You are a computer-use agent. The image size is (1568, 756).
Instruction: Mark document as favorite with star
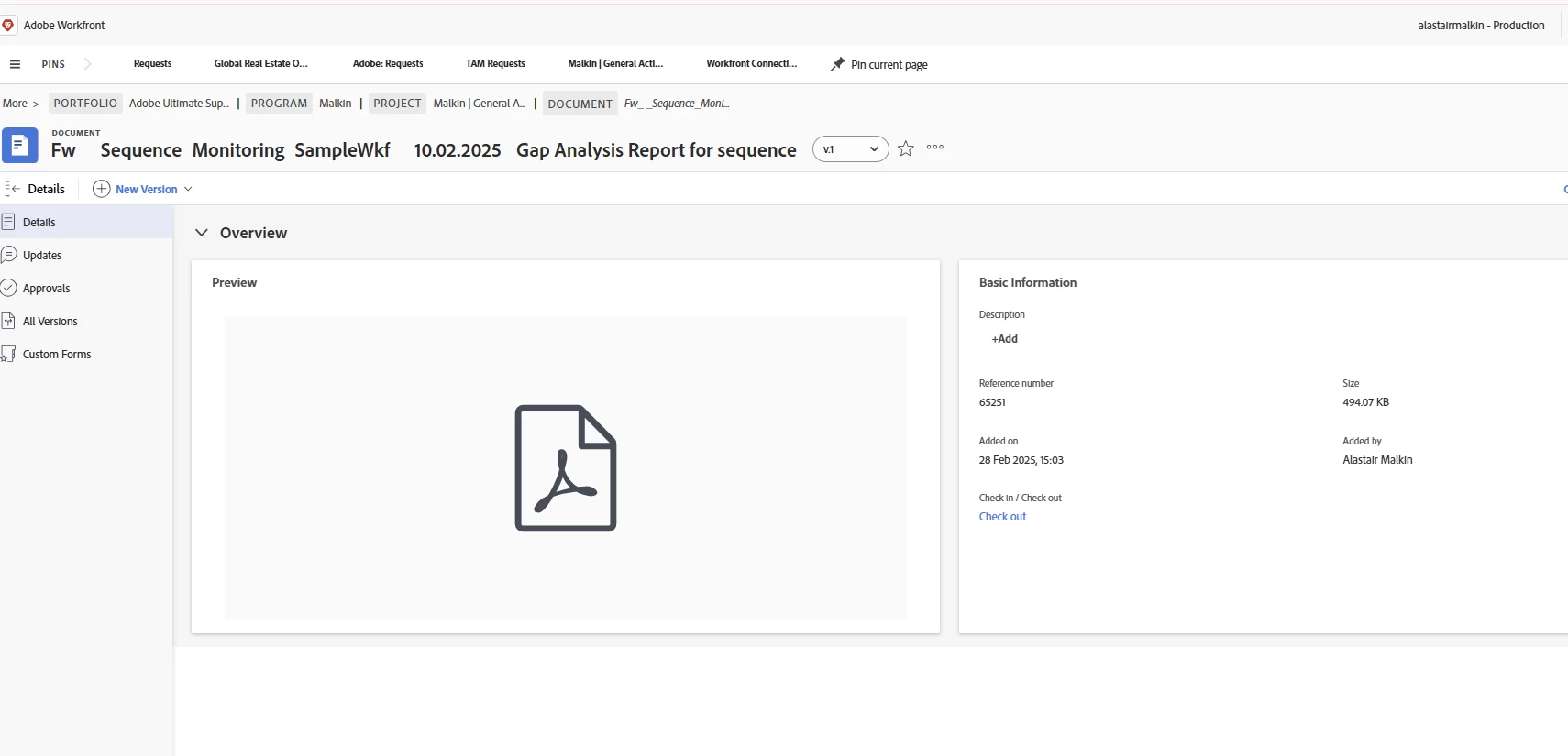click(906, 148)
